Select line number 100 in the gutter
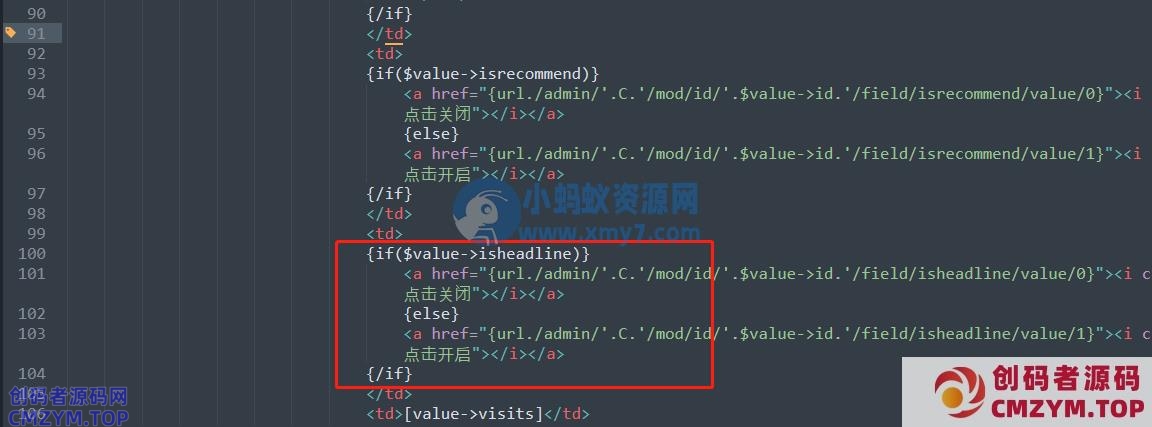The image size is (1152, 427). (30, 254)
